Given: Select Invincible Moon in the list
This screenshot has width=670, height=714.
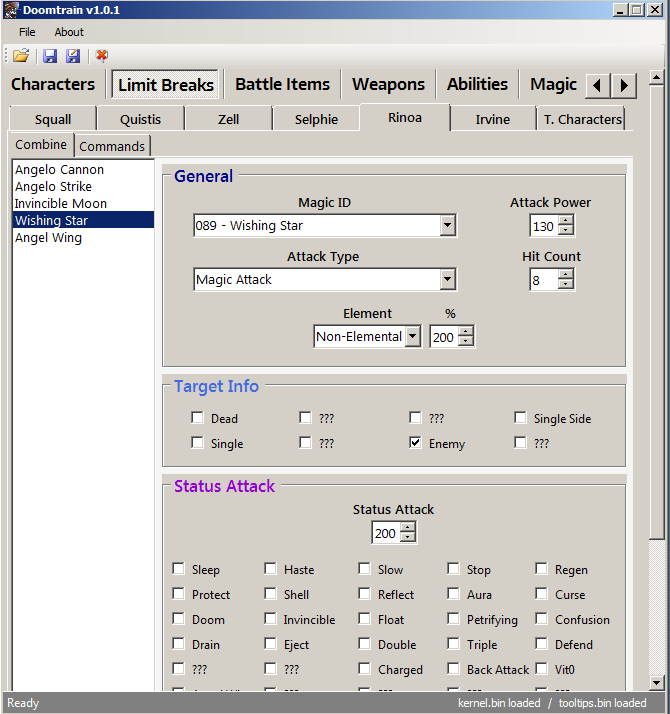Looking at the screenshot, I should click(83, 203).
